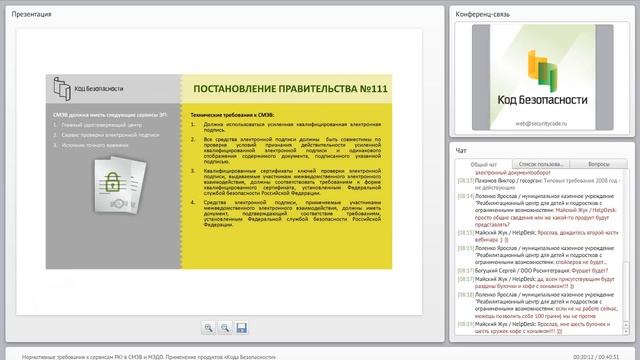
Task: Click the Чат panel title
Action: 461,151
